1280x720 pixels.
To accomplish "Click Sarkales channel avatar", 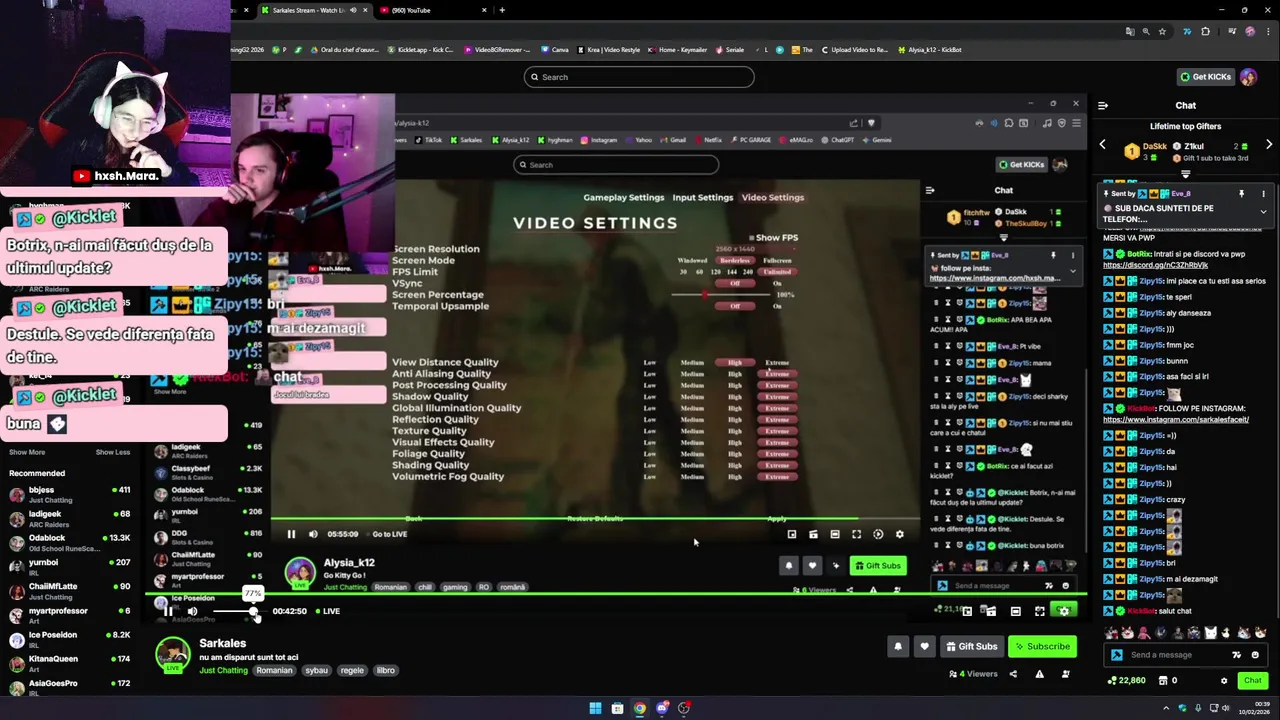I will pos(172,654).
